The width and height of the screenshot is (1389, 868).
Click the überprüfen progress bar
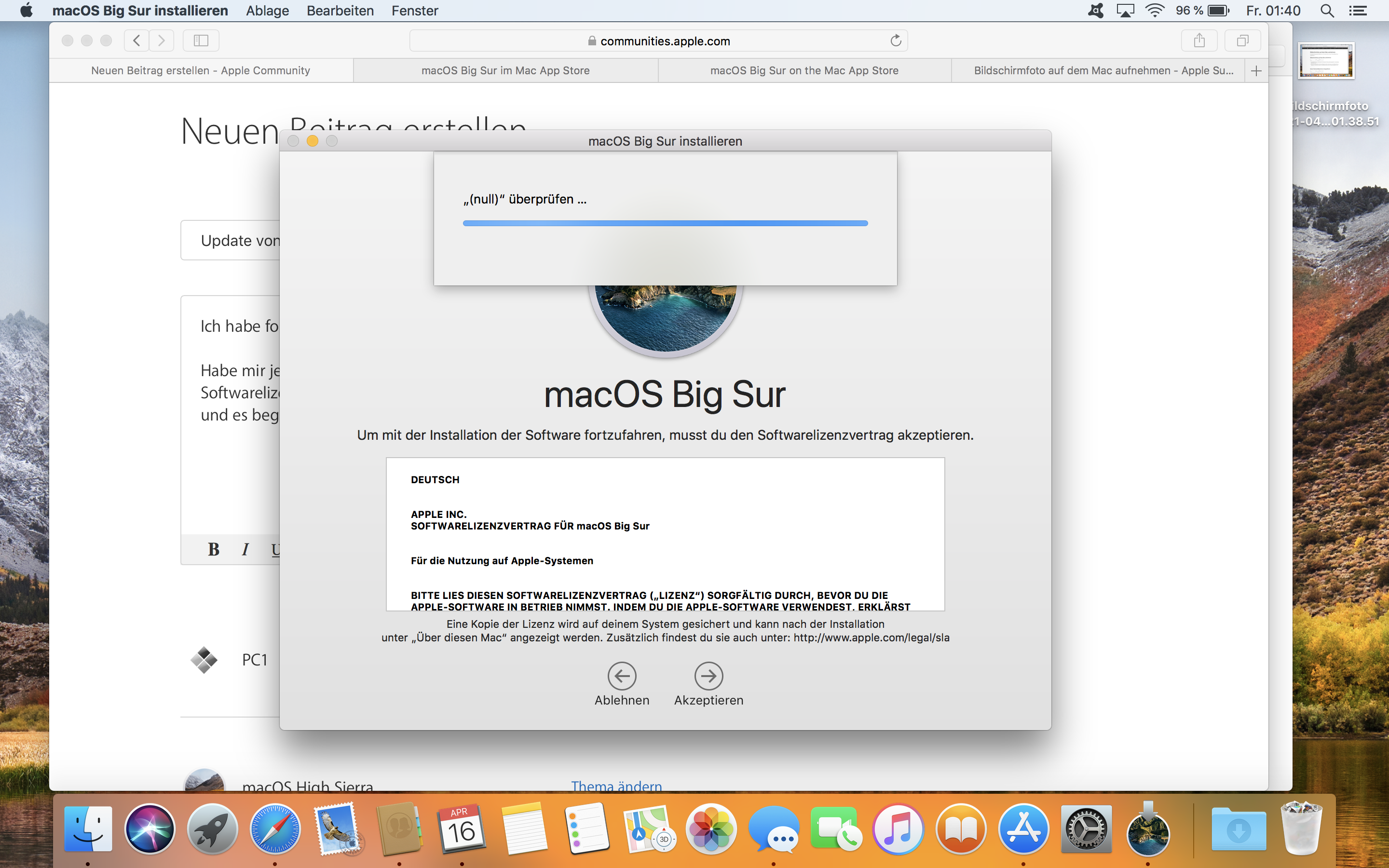[x=665, y=223]
